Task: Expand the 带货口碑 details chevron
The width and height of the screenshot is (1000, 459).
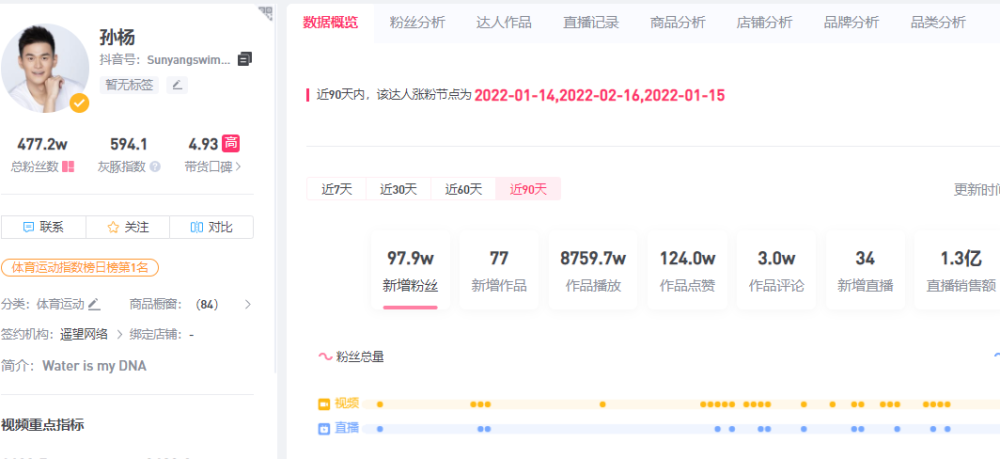Action: click(x=239, y=167)
